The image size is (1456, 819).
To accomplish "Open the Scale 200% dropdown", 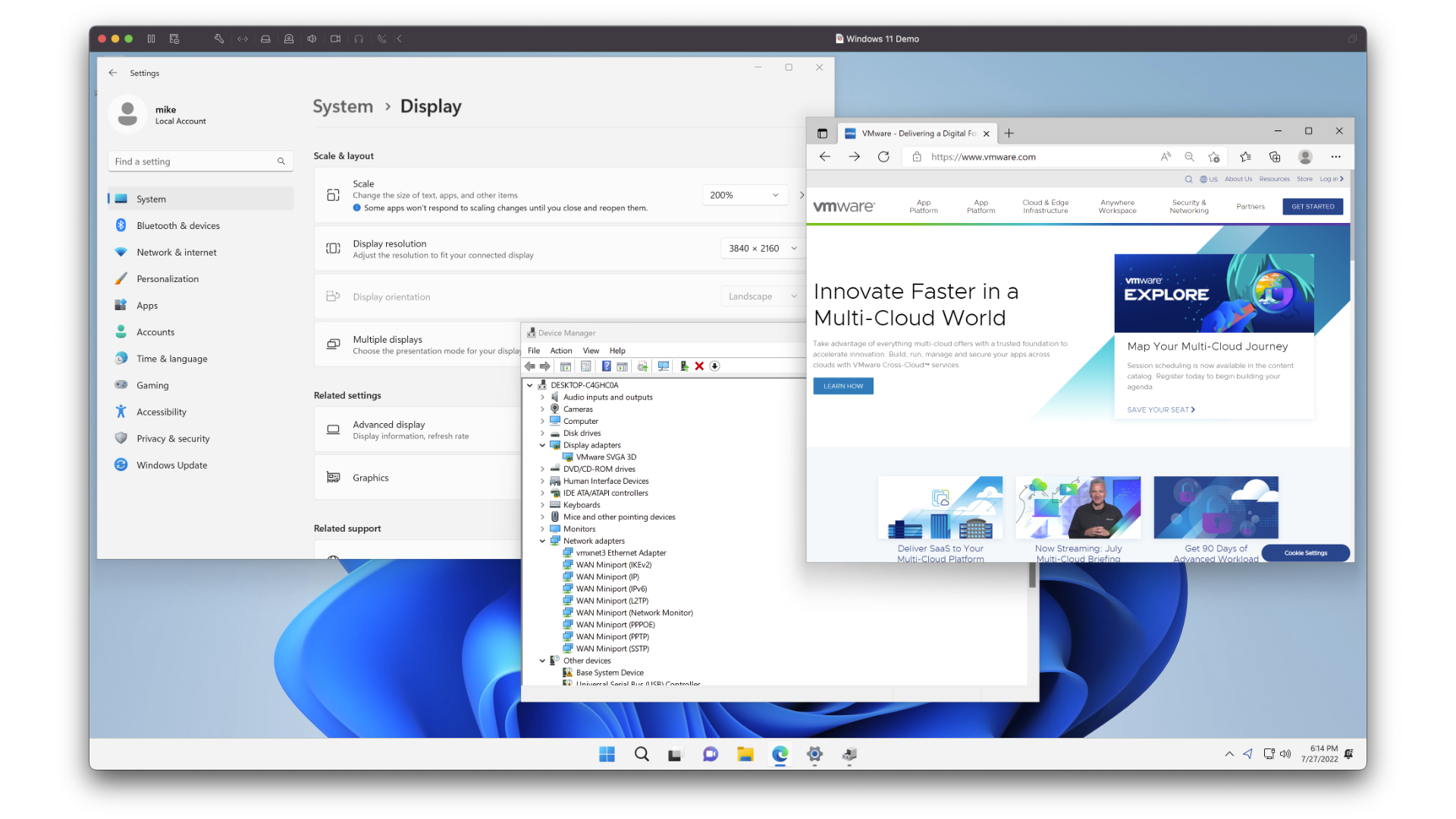I will pos(745,195).
